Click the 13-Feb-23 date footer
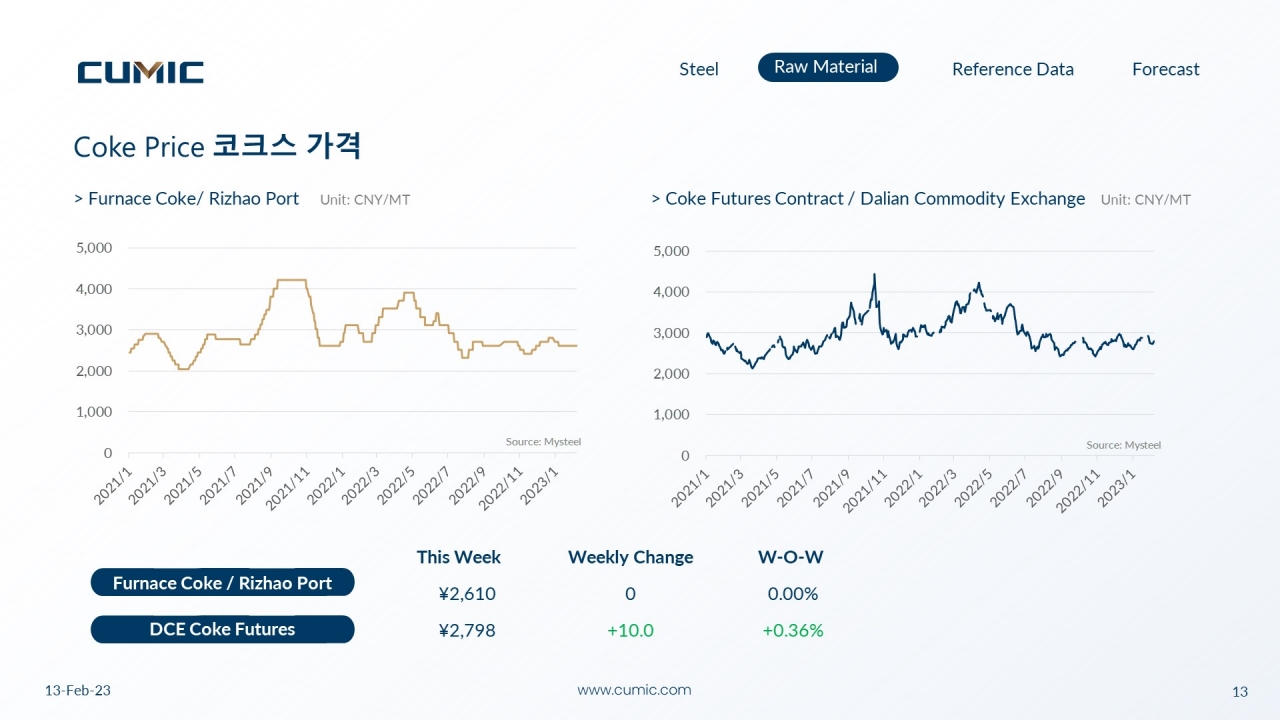 [x=78, y=691]
